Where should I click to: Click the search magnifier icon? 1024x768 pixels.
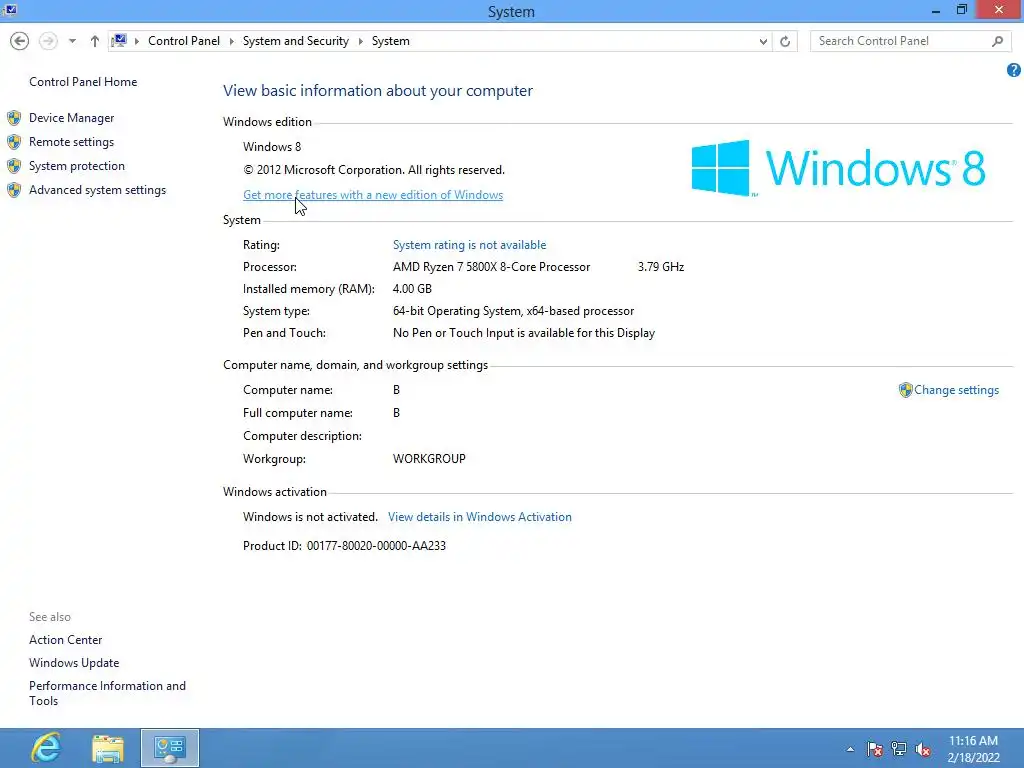pyautogui.click(x=997, y=41)
